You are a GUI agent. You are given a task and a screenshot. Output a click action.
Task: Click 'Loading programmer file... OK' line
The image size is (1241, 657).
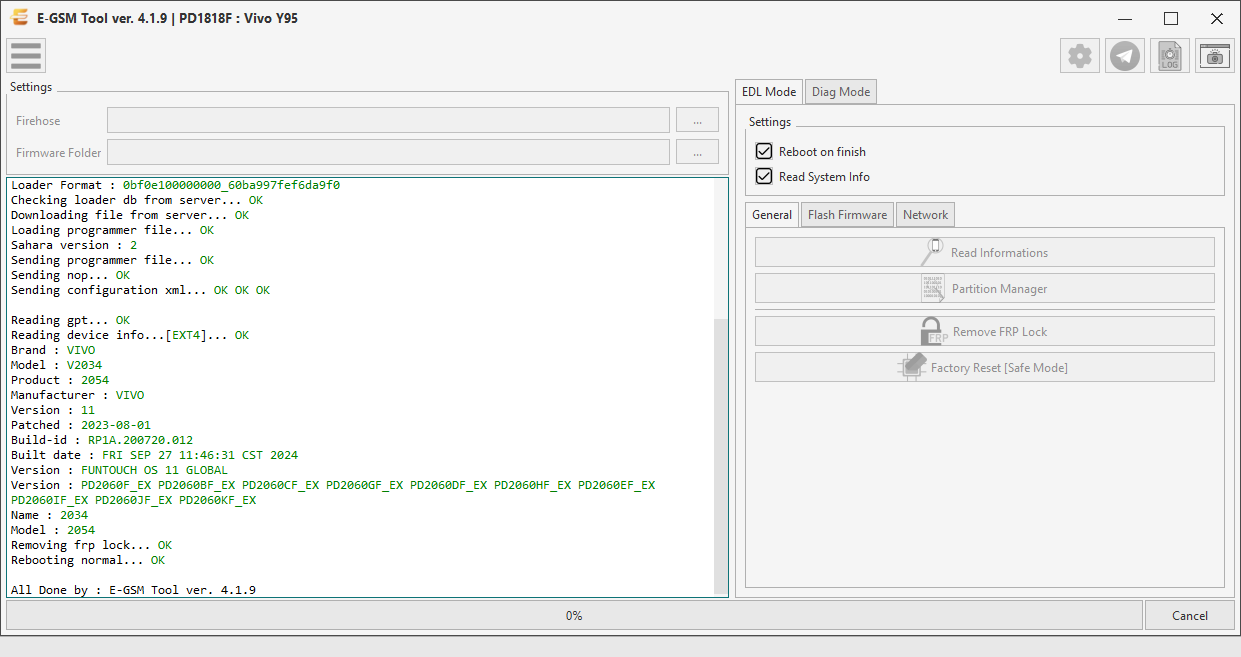[113, 230]
